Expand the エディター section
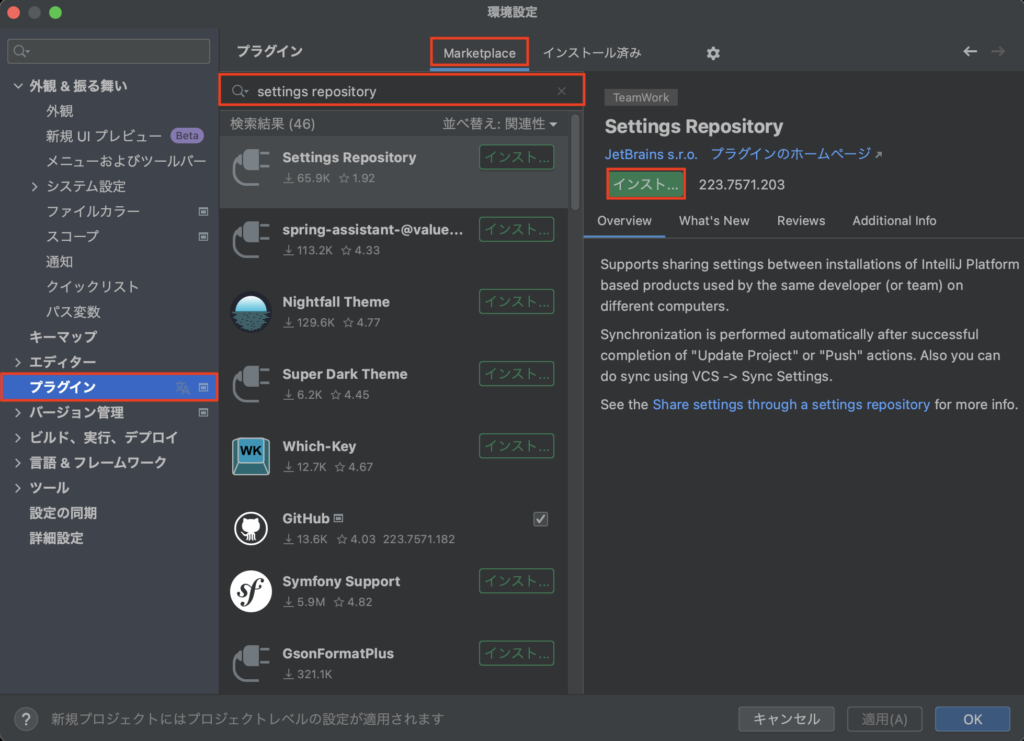This screenshot has height=741, width=1024. 18,362
